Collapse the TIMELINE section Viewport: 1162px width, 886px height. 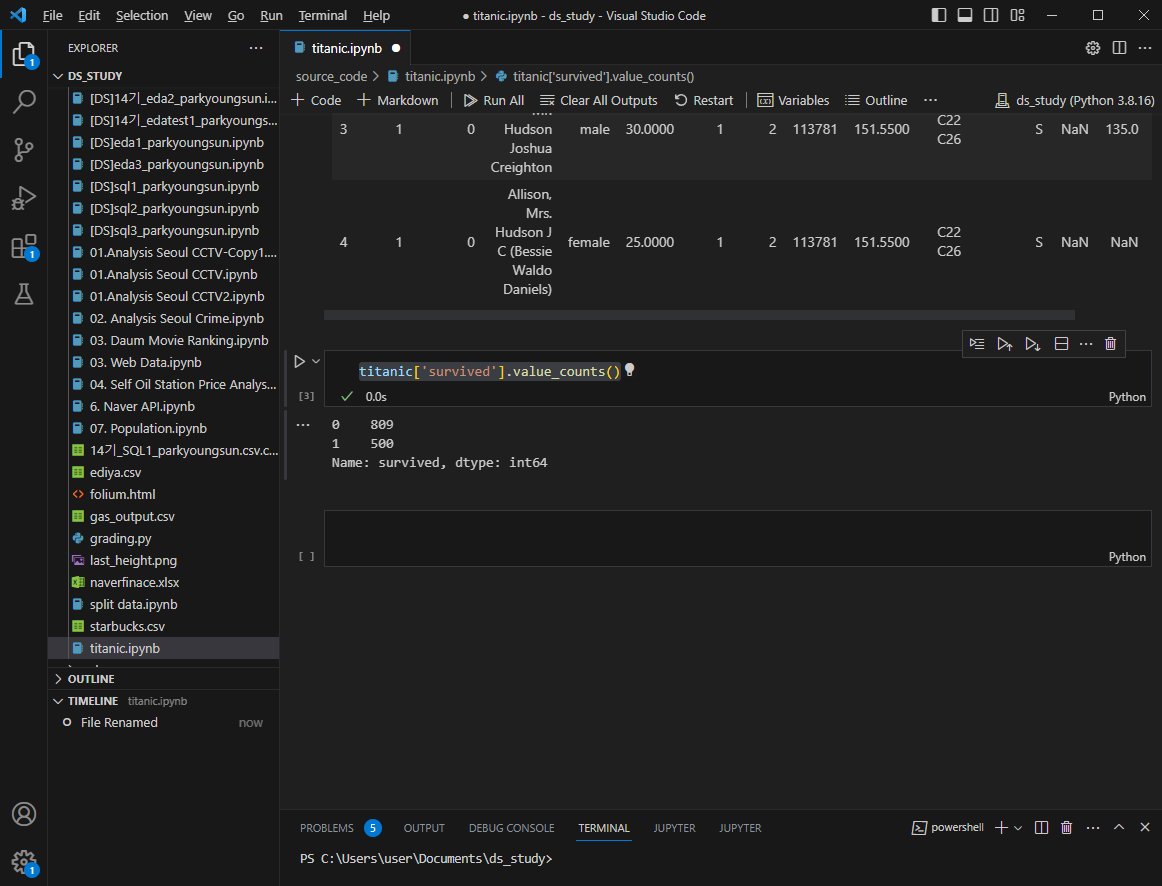(163, 701)
